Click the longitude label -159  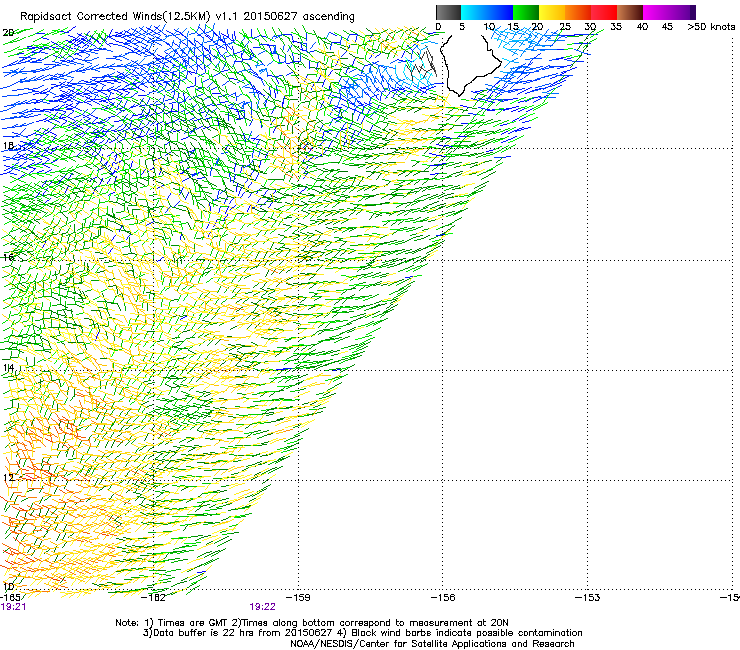(x=298, y=598)
